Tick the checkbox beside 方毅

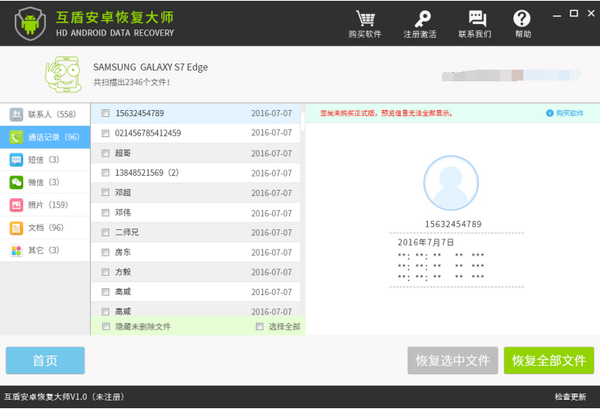tap(105, 272)
